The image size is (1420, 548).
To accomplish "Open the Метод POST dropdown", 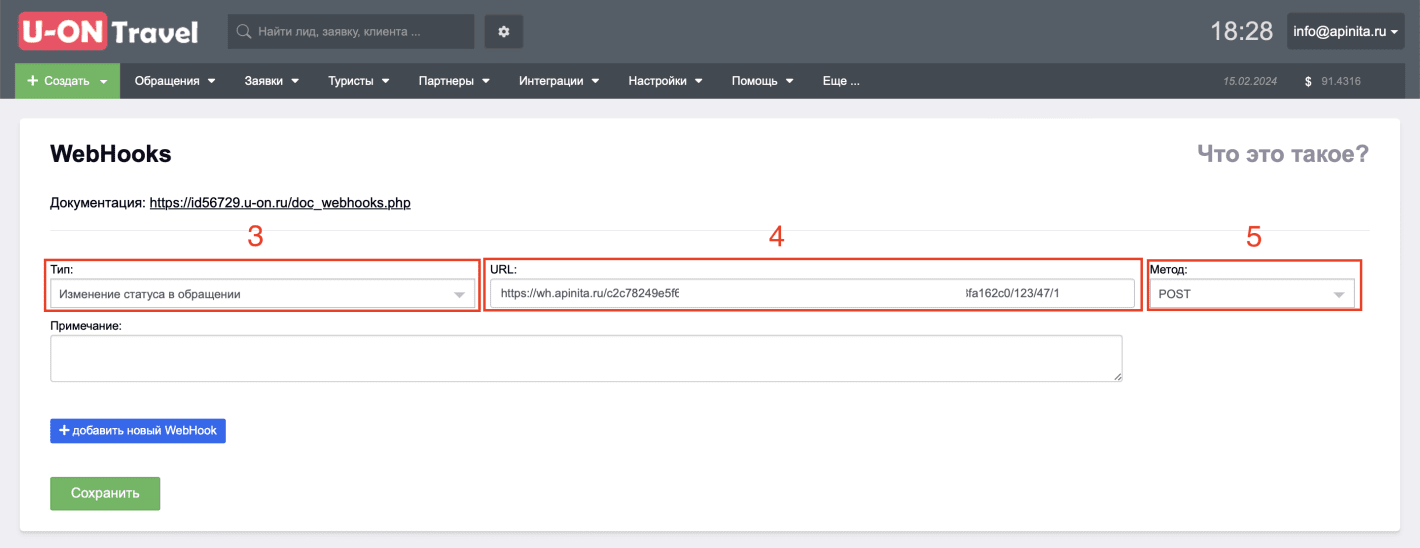I will tap(1252, 294).
